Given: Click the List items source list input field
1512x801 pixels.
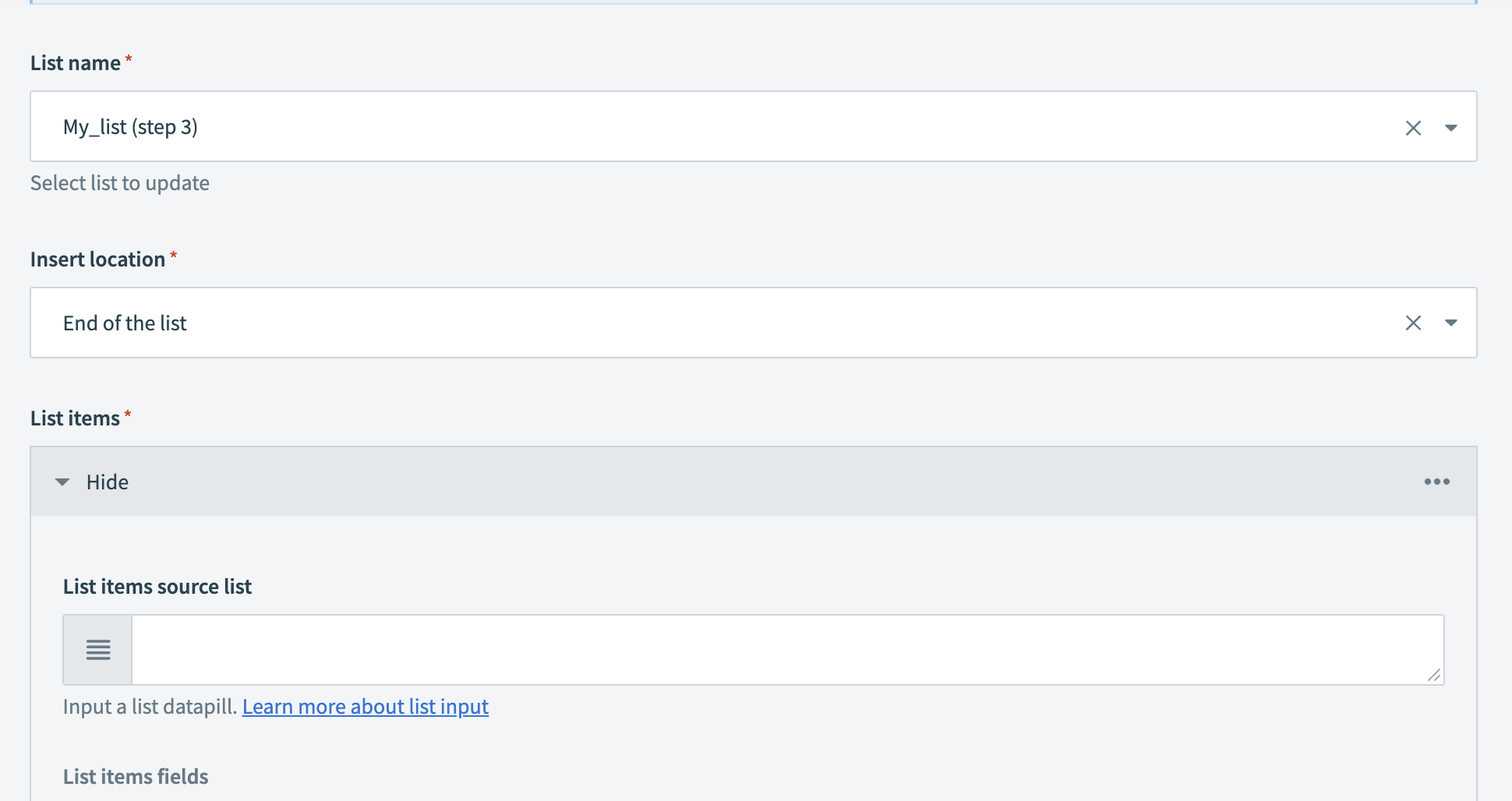Looking at the screenshot, I should [779, 650].
